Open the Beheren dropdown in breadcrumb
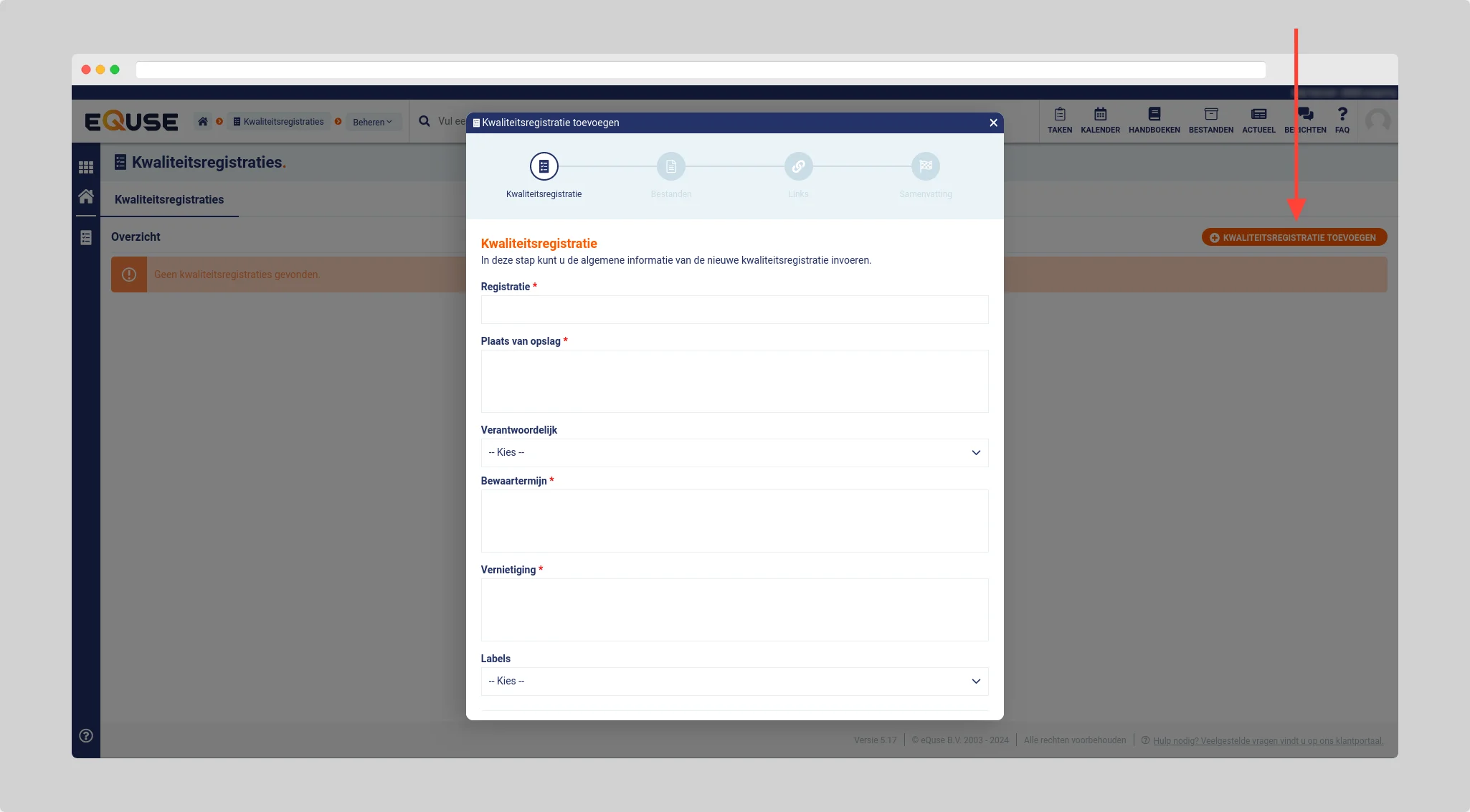1470x812 pixels. click(372, 122)
